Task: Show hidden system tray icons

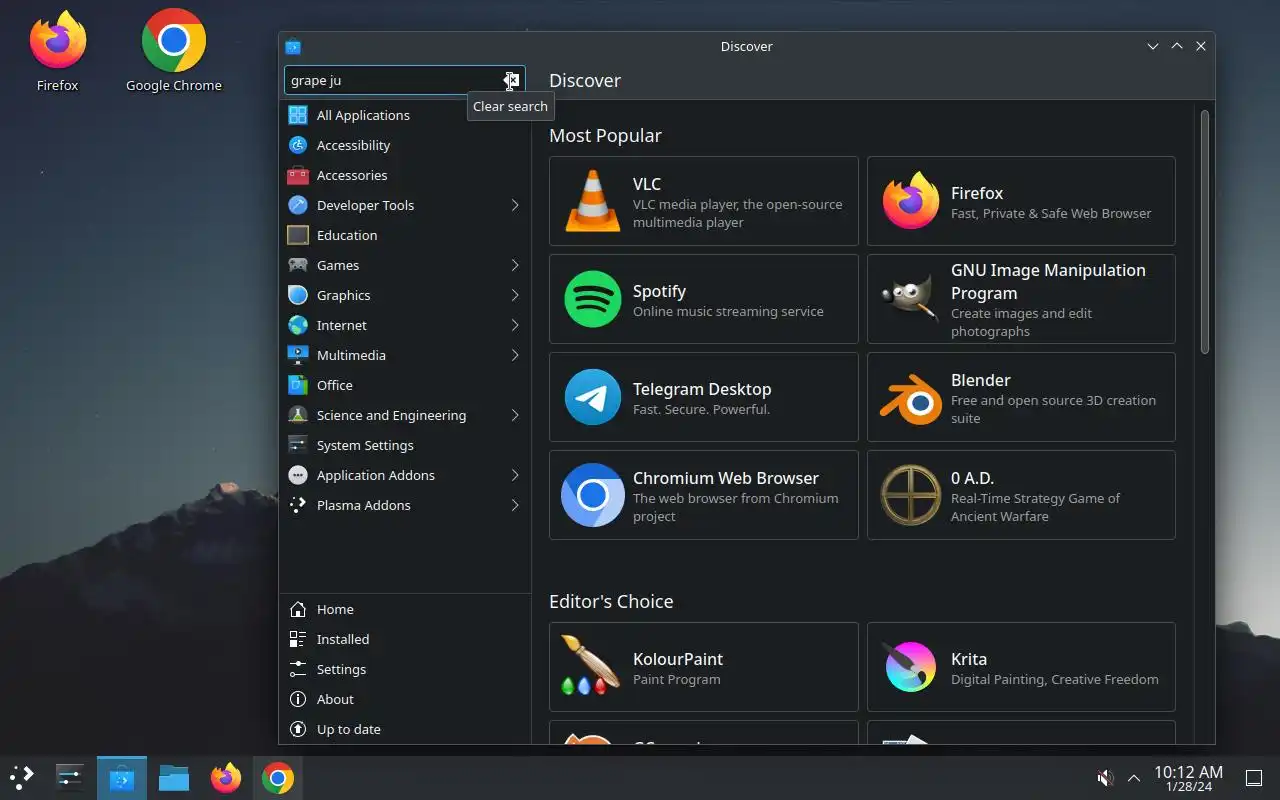Action: 1134,778
